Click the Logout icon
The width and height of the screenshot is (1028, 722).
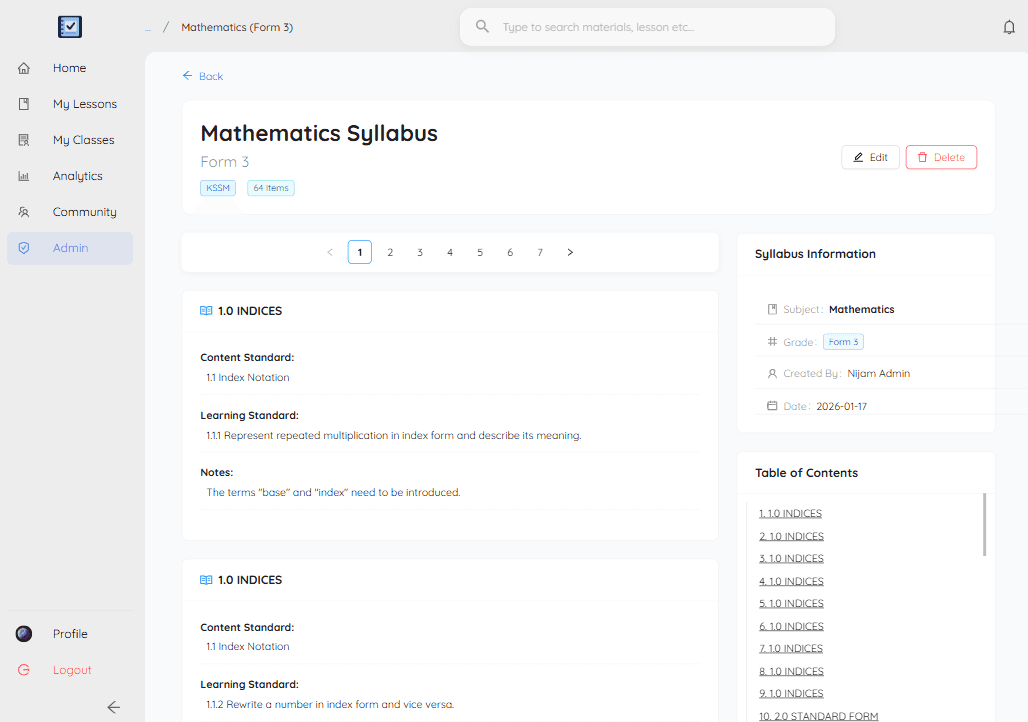click(x=23, y=669)
